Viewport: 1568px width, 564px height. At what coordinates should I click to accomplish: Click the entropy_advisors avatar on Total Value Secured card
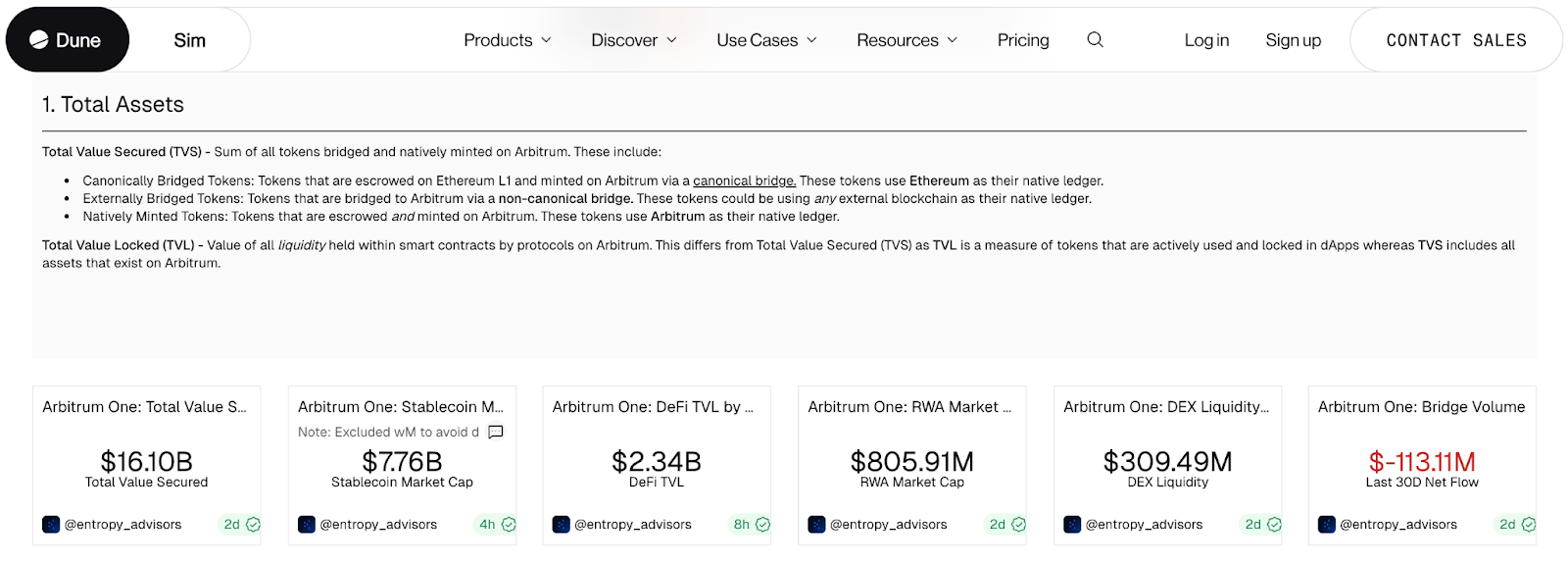[x=51, y=525]
